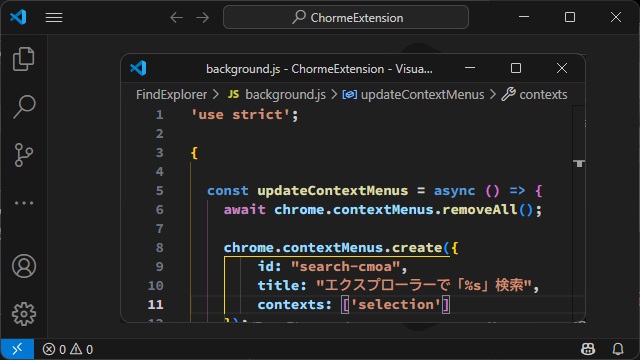
Task: Open the Manage gear menu
Action: 24,314
